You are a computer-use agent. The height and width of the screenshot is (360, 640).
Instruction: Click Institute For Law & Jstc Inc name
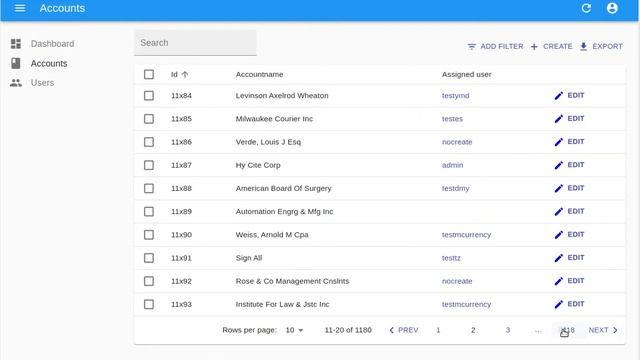pyautogui.click(x=282, y=304)
